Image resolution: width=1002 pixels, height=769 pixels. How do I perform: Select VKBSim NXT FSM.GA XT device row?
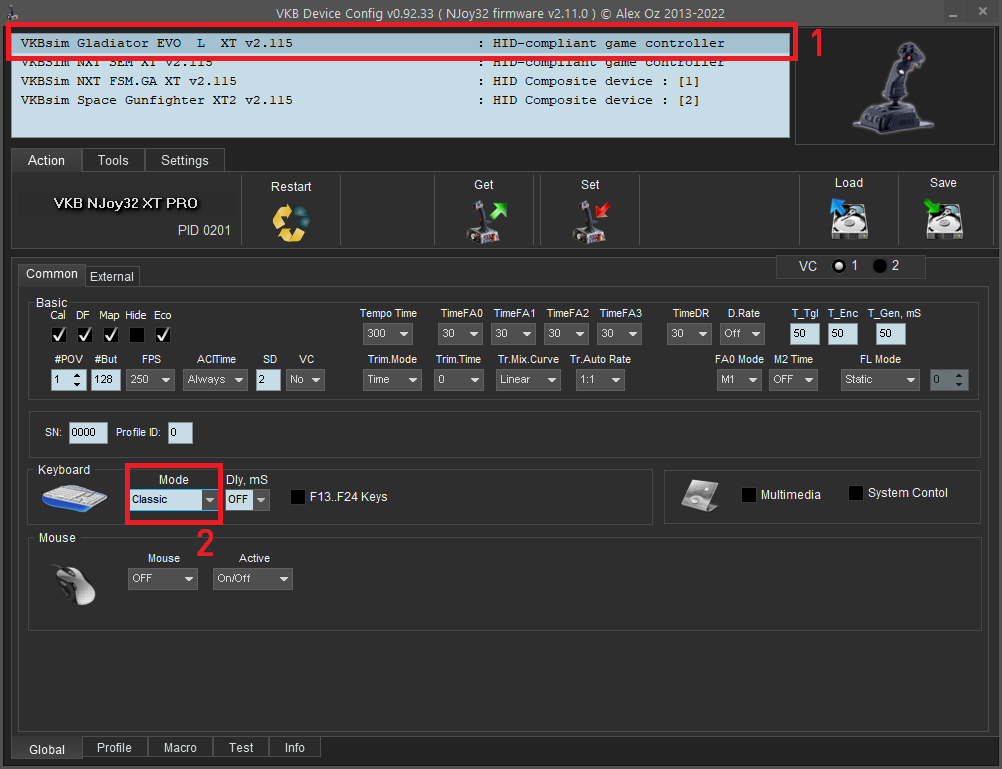pyautogui.click(x=401, y=81)
